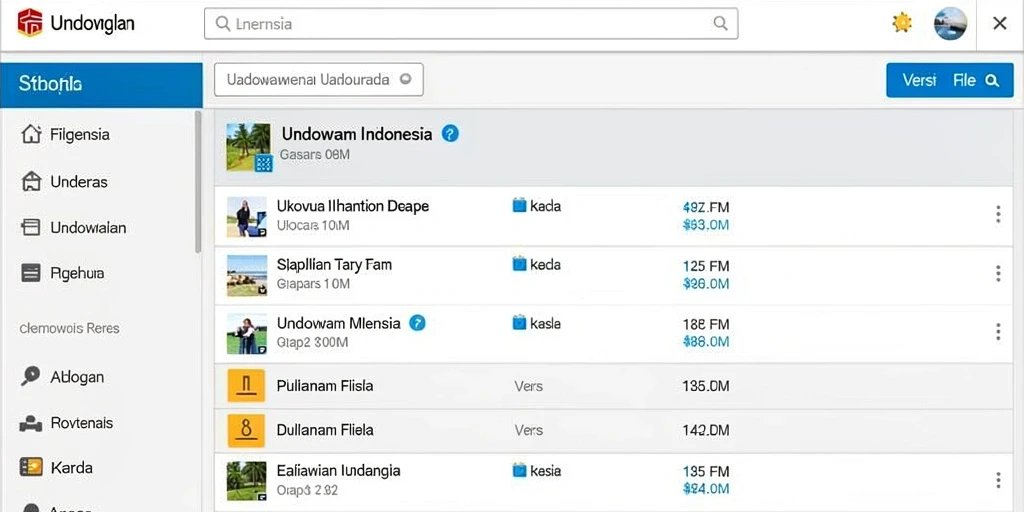Click Vers in the Pulianam Flisla row

click(528, 386)
